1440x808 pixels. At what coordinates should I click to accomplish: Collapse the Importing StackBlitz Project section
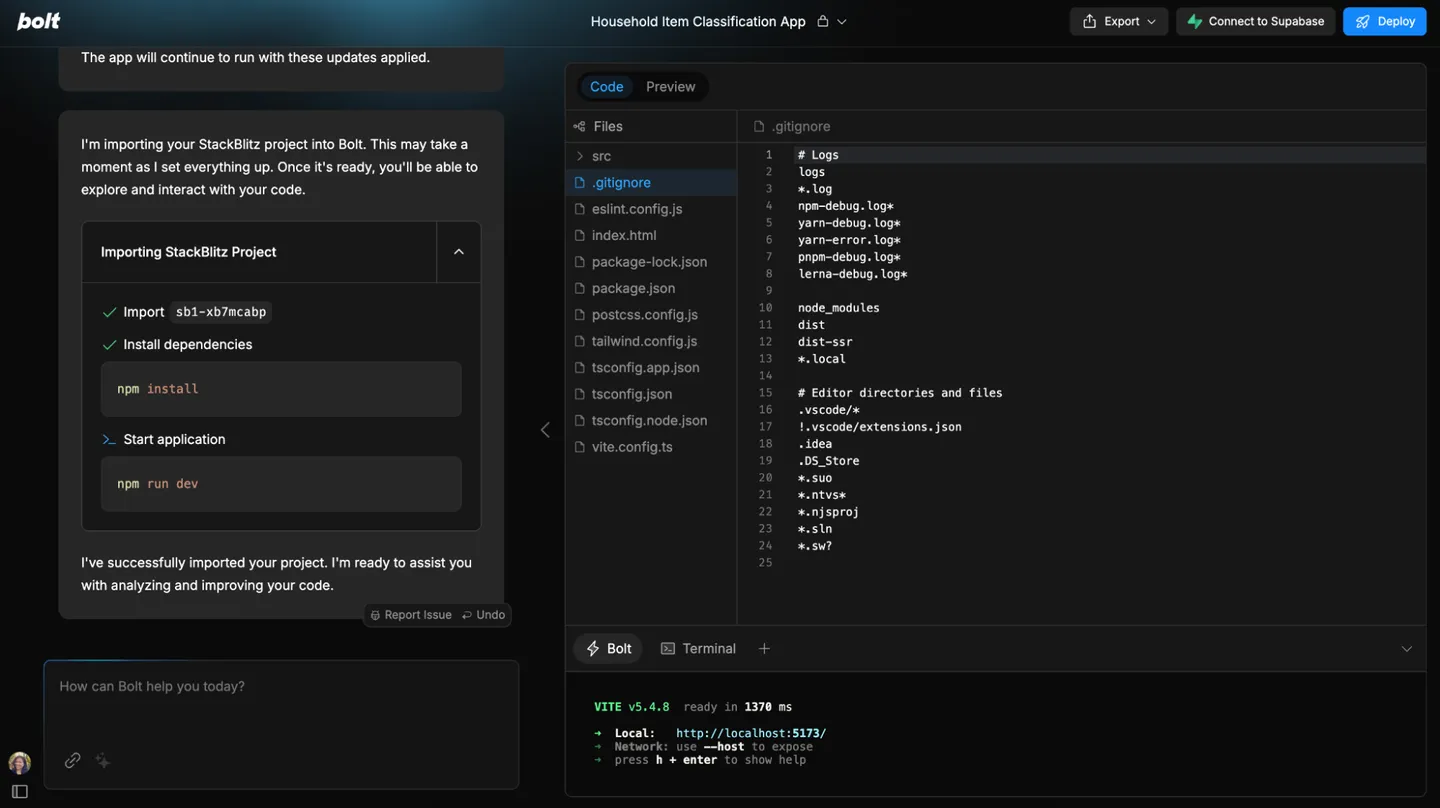pyautogui.click(x=459, y=252)
